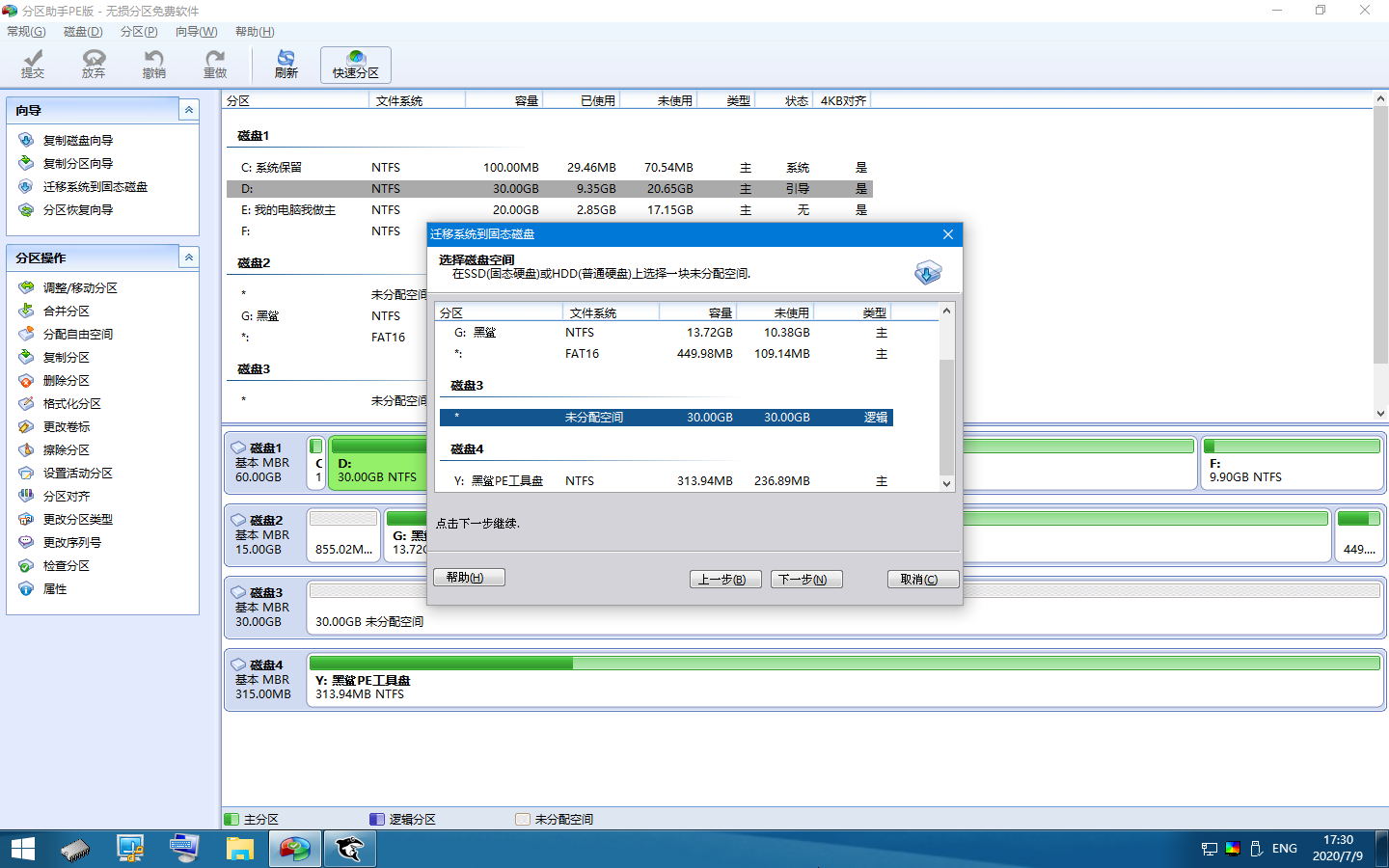Open 迁移系统到固态磁盘 wizard in sidebar

95,187
